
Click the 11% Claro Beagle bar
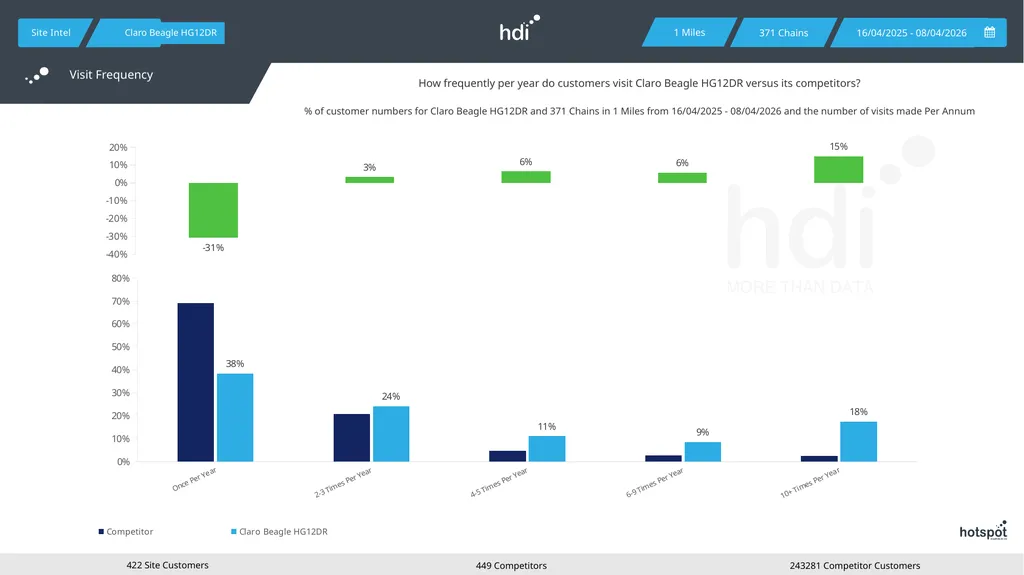(547, 449)
